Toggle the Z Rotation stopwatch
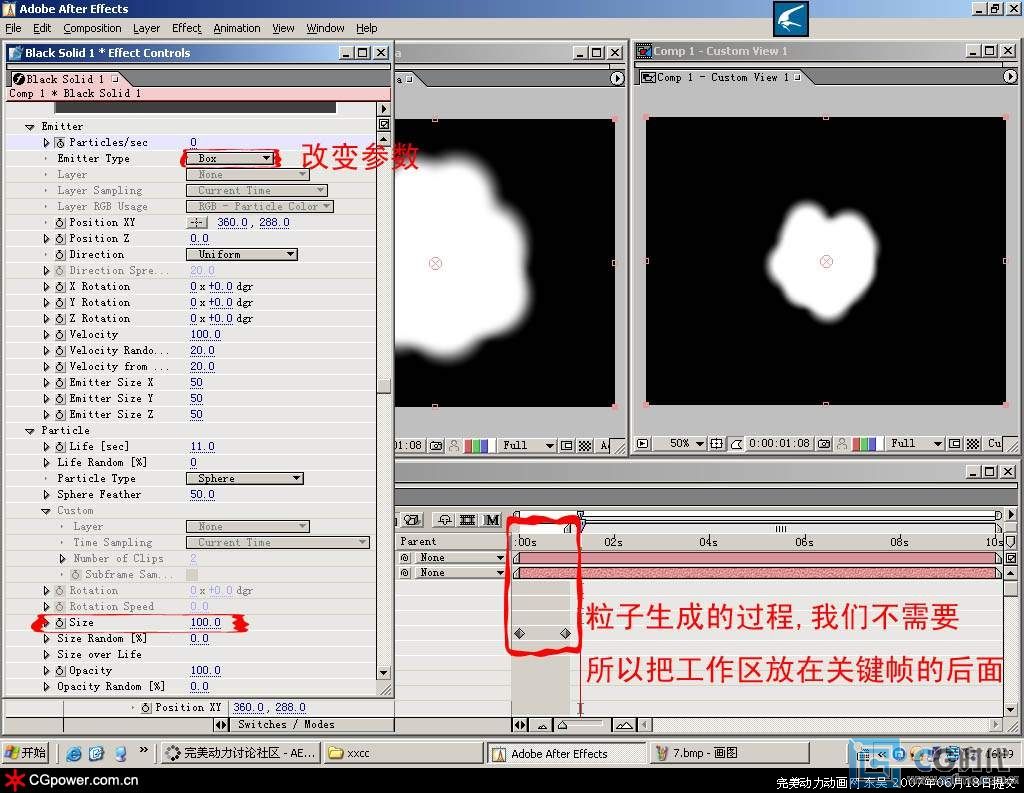 (60, 319)
